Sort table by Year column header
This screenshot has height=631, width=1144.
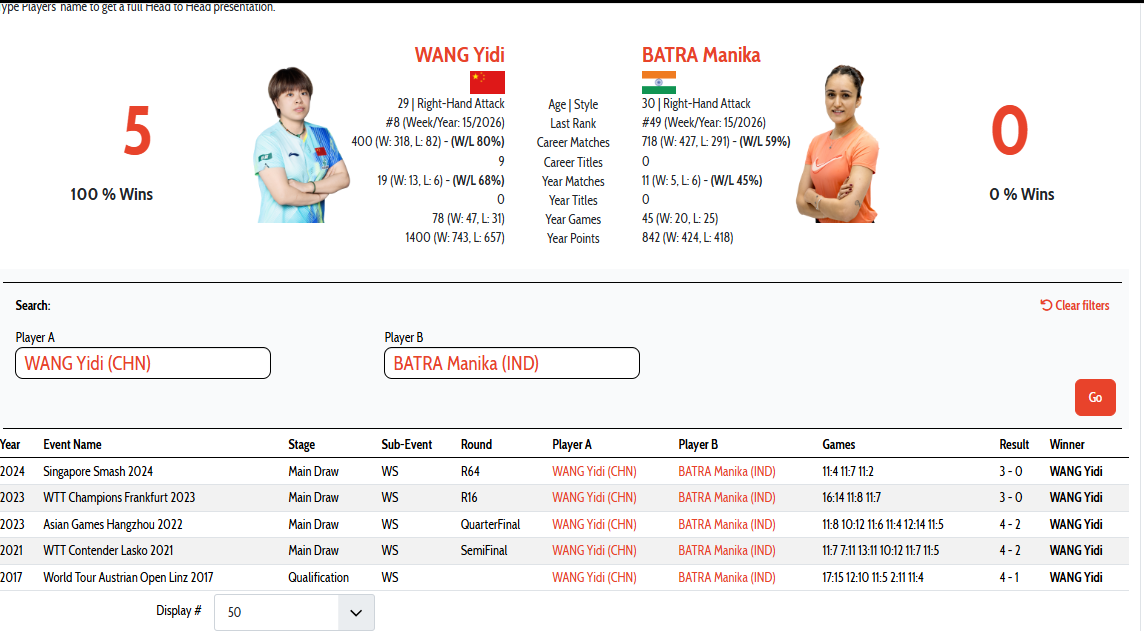pos(10,444)
